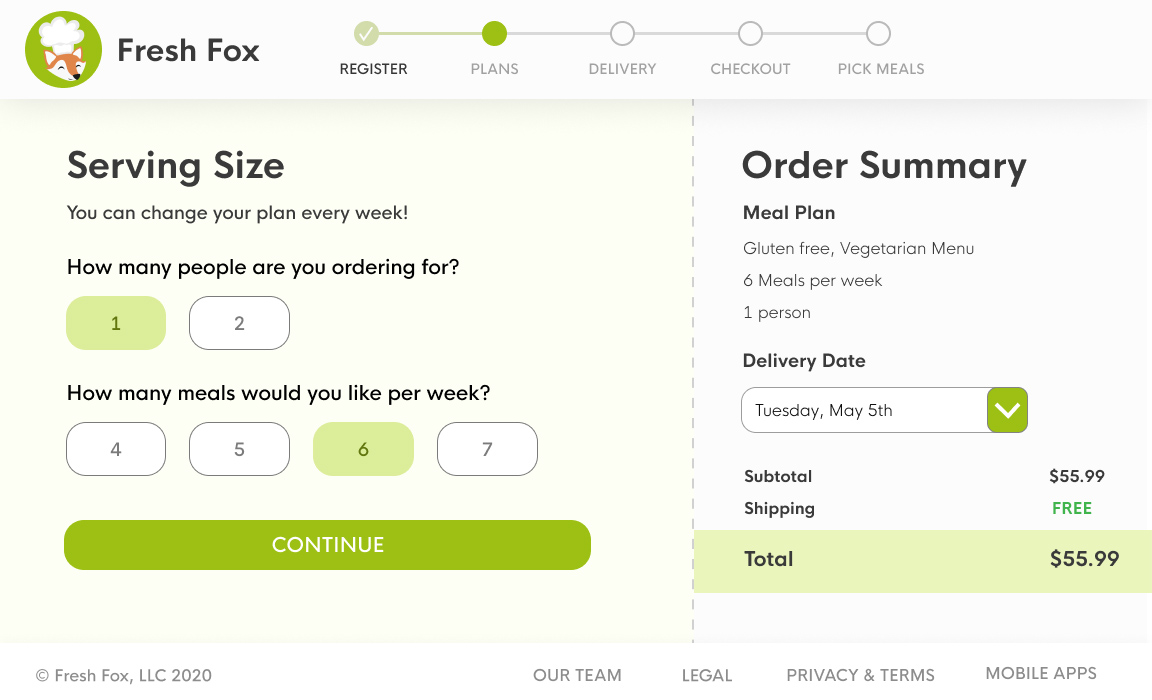Open delivery date with green chevron
Viewport: 1152px width, 700px height.
click(1007, 410)
